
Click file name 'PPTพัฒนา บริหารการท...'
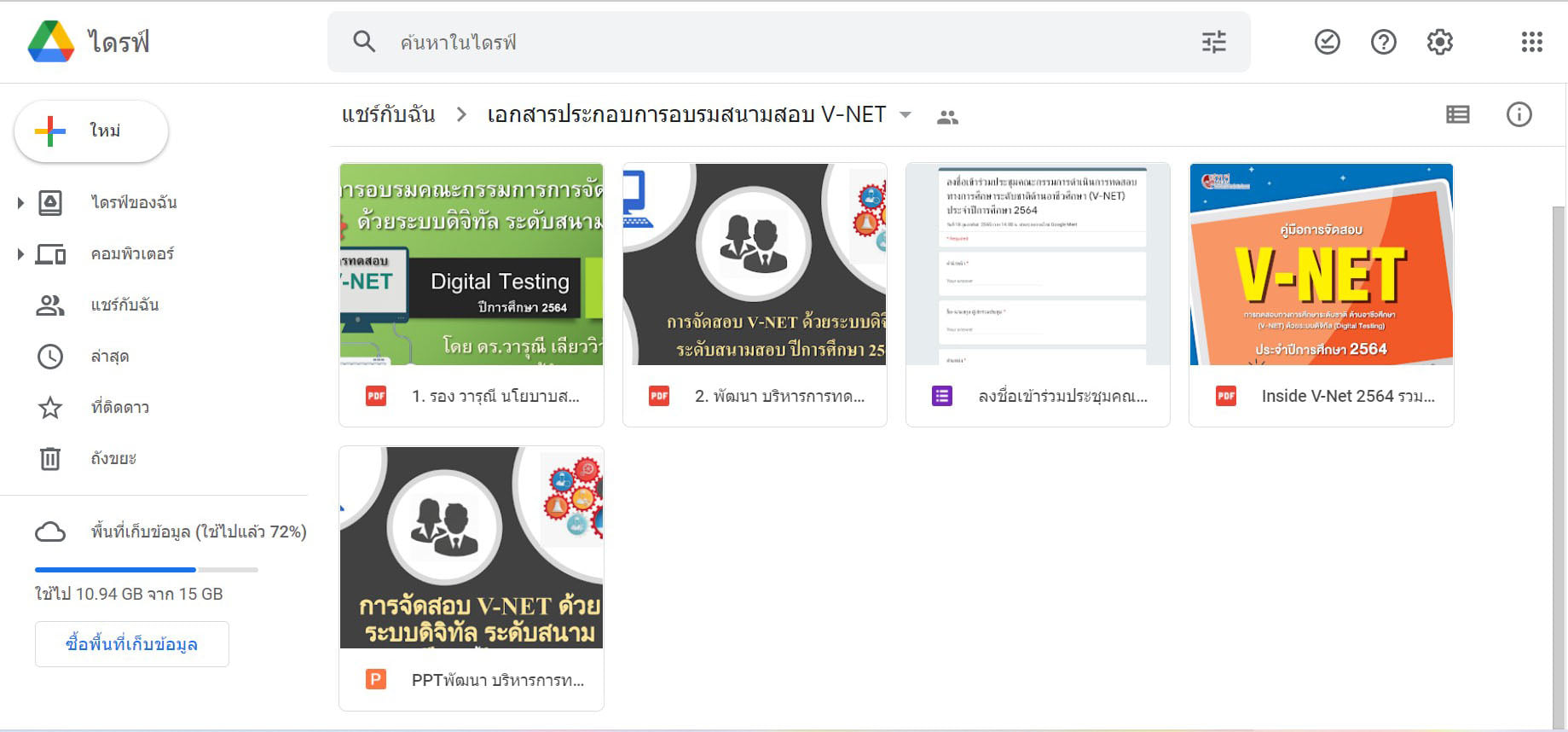[x=498, y=680]
